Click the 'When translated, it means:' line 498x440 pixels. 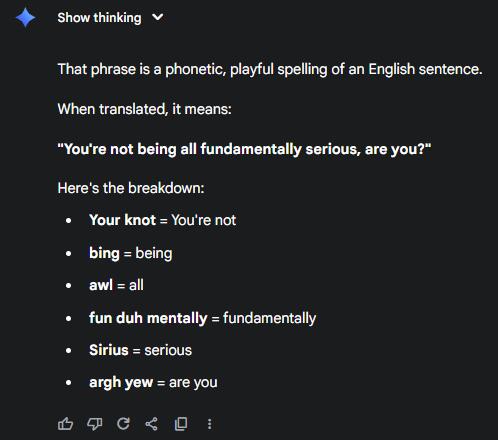pyautogui.click(x=145, y=109)
